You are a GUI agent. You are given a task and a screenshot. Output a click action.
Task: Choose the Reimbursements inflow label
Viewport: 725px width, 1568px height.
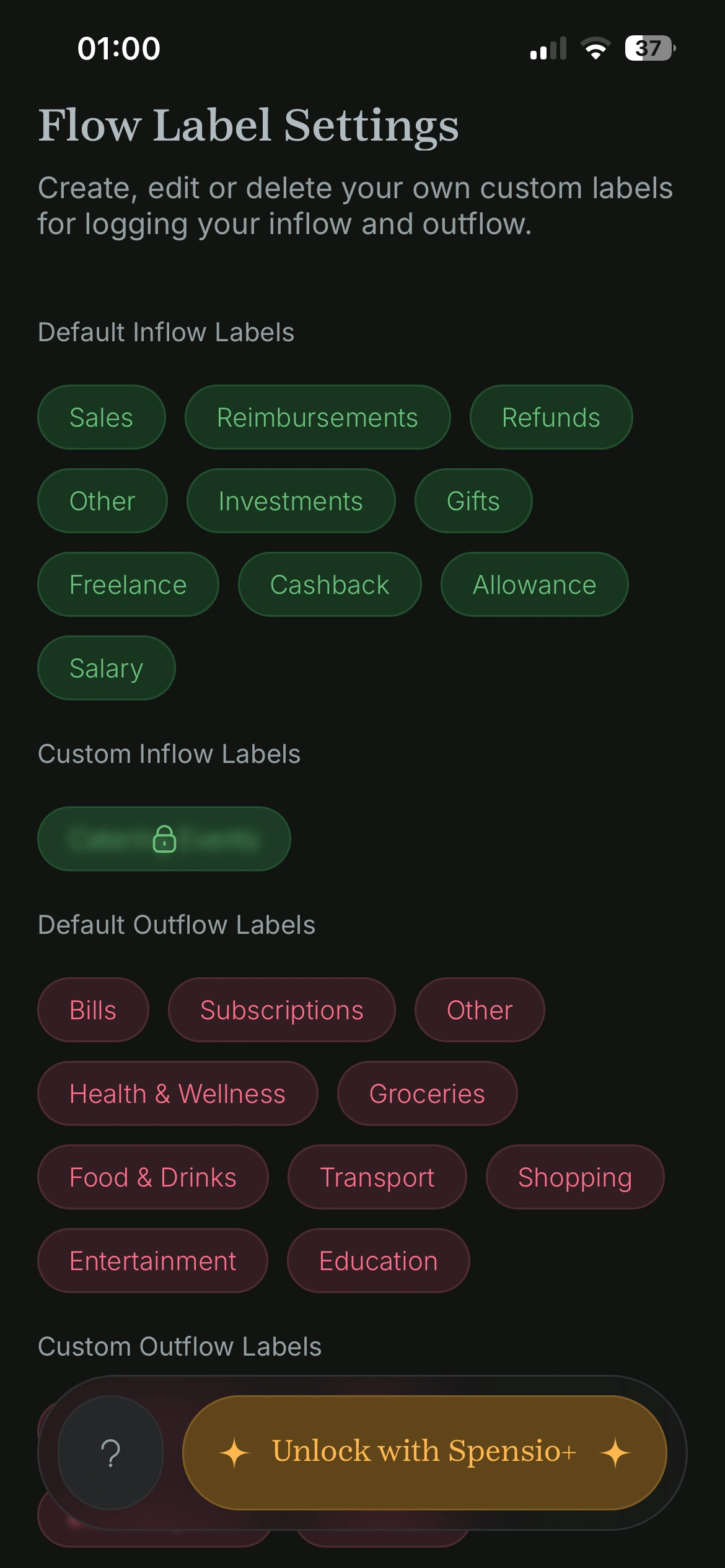coord(317,417)
